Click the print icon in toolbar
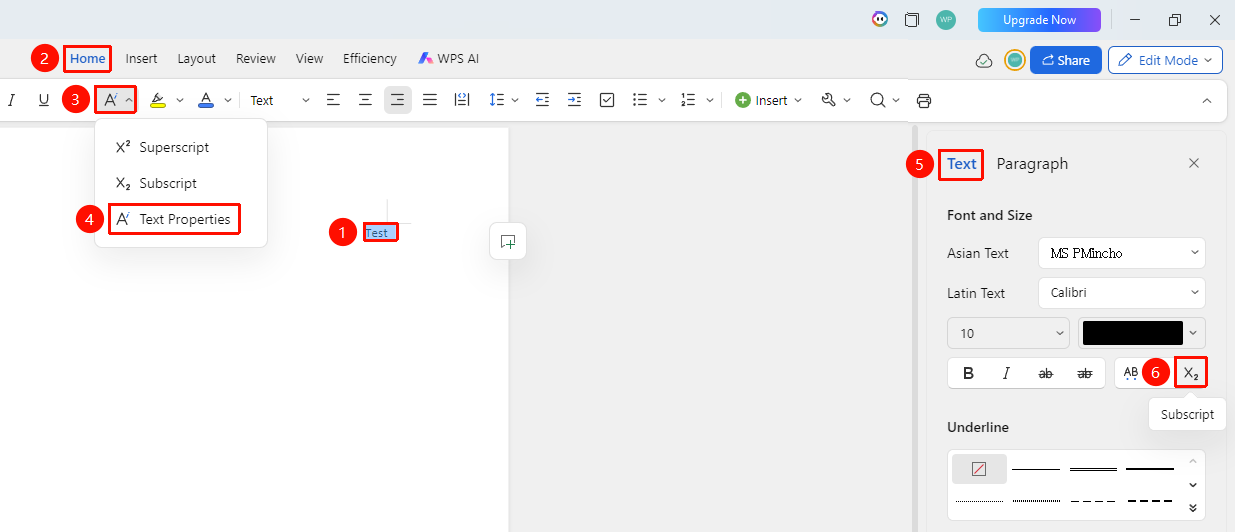The height and width of the screenshot is (532, 1235). coord(924,100)
